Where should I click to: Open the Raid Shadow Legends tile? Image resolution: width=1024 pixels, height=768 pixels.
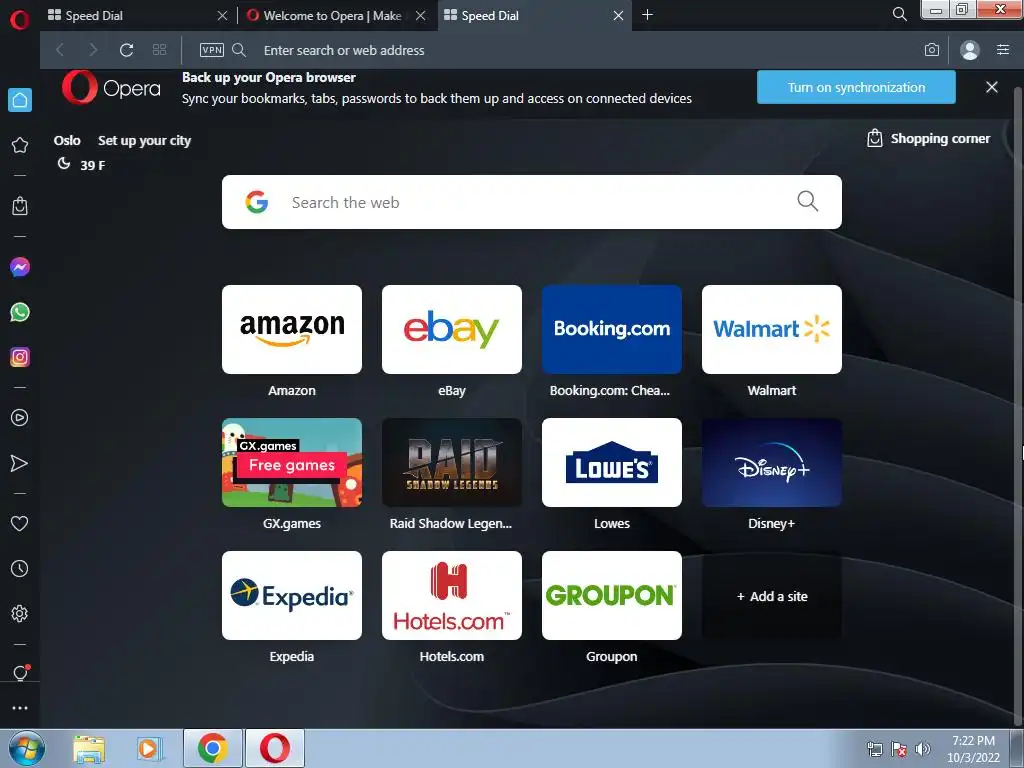pyautogui.click(x=452, y=462)
